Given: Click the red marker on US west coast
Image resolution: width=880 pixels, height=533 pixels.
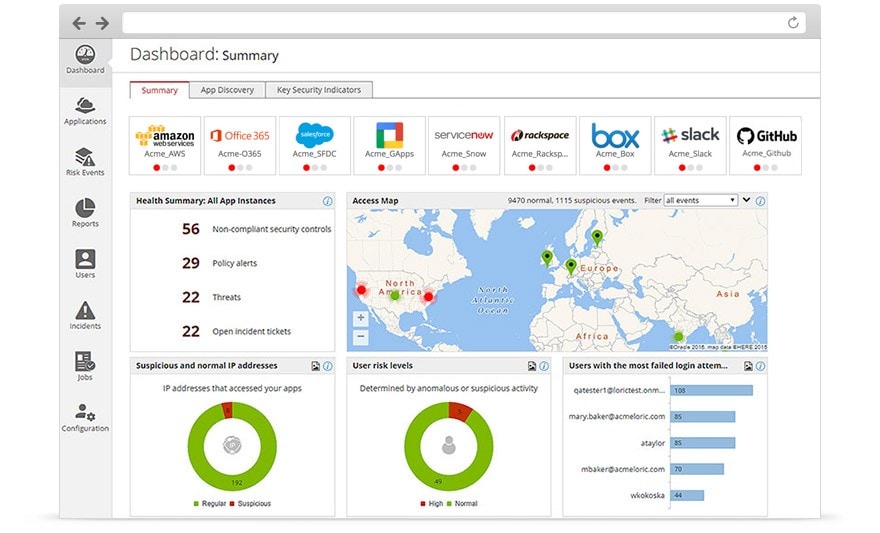Looking at the screenshot, I should point(361,290).
